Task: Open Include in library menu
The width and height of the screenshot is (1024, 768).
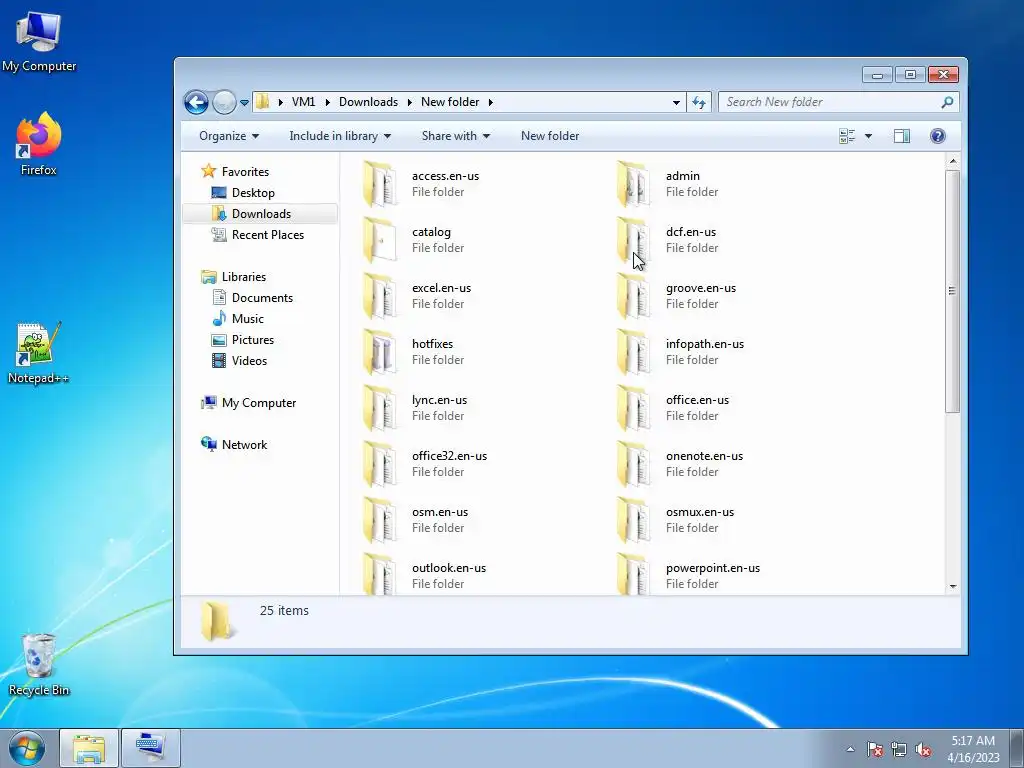Action: [x=340, y=136]
